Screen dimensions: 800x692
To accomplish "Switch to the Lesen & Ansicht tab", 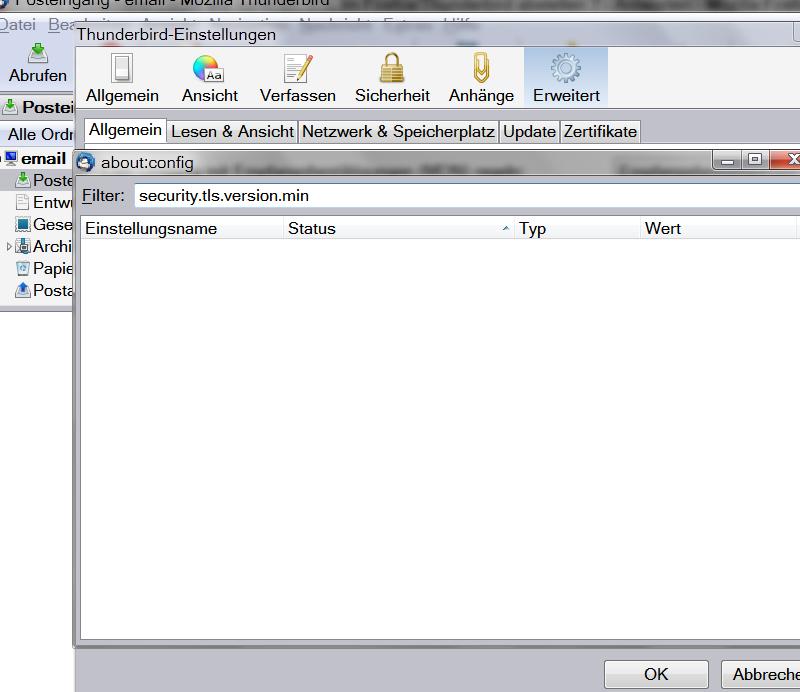I will [232, 132].
